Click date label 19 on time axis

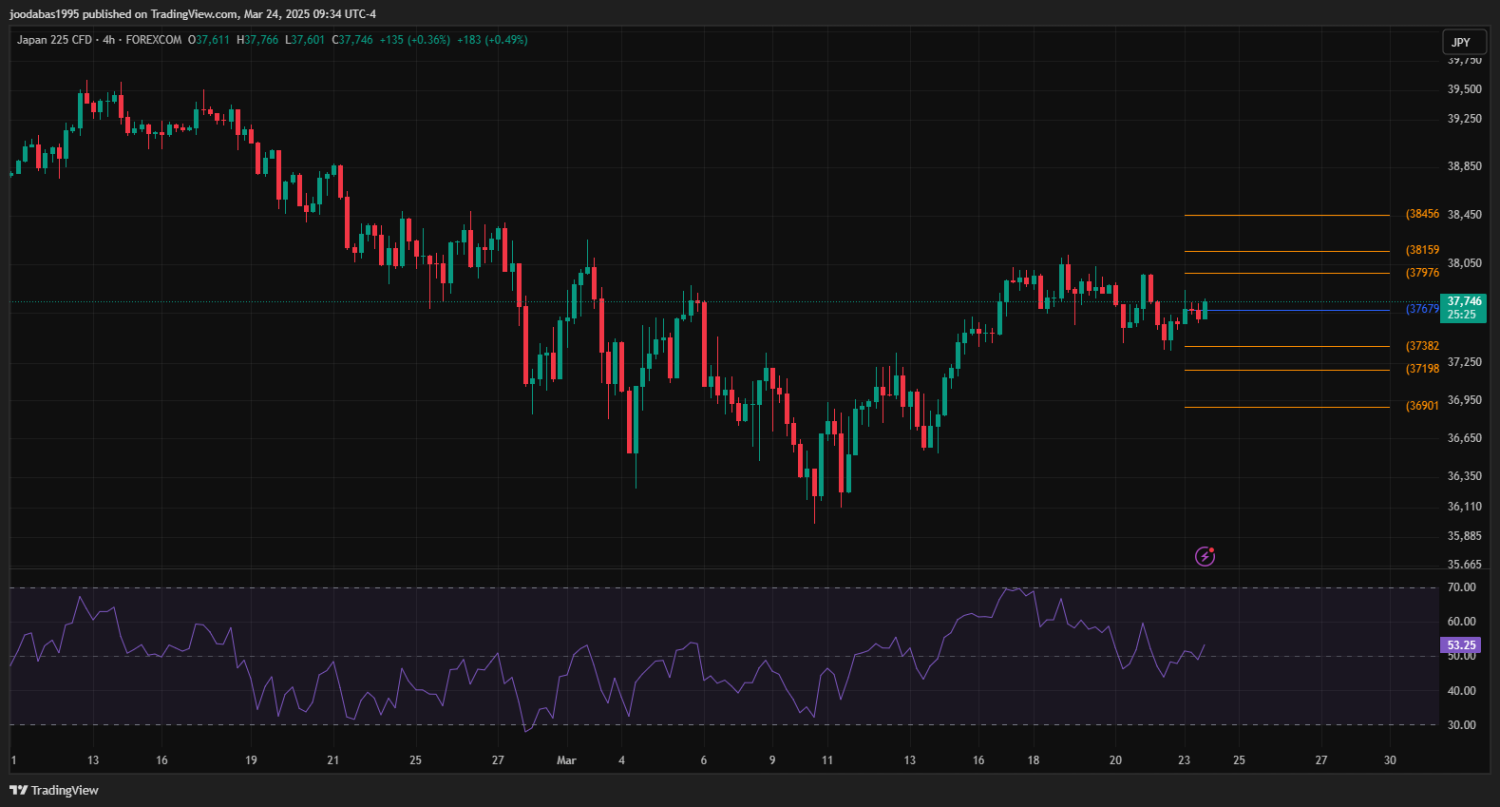251,760
